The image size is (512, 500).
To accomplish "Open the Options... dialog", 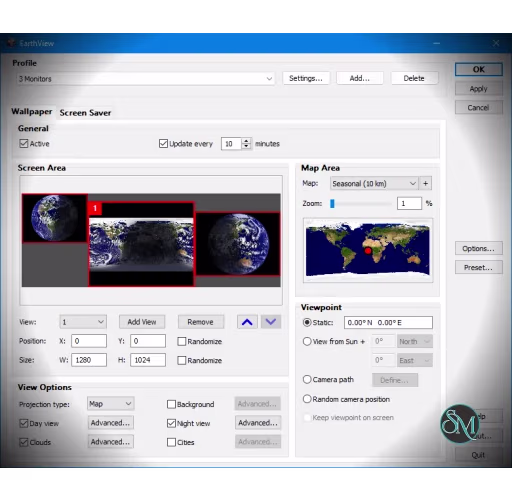I will (x=479, y=248).
